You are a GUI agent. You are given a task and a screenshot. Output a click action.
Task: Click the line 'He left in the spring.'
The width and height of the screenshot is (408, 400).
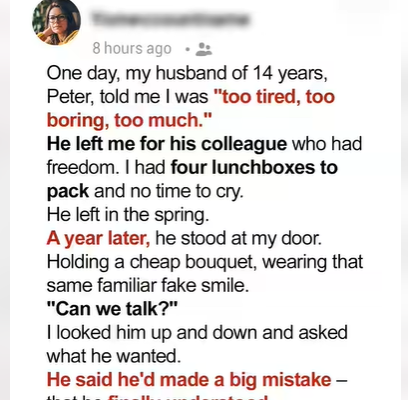(x=128, y=215)
